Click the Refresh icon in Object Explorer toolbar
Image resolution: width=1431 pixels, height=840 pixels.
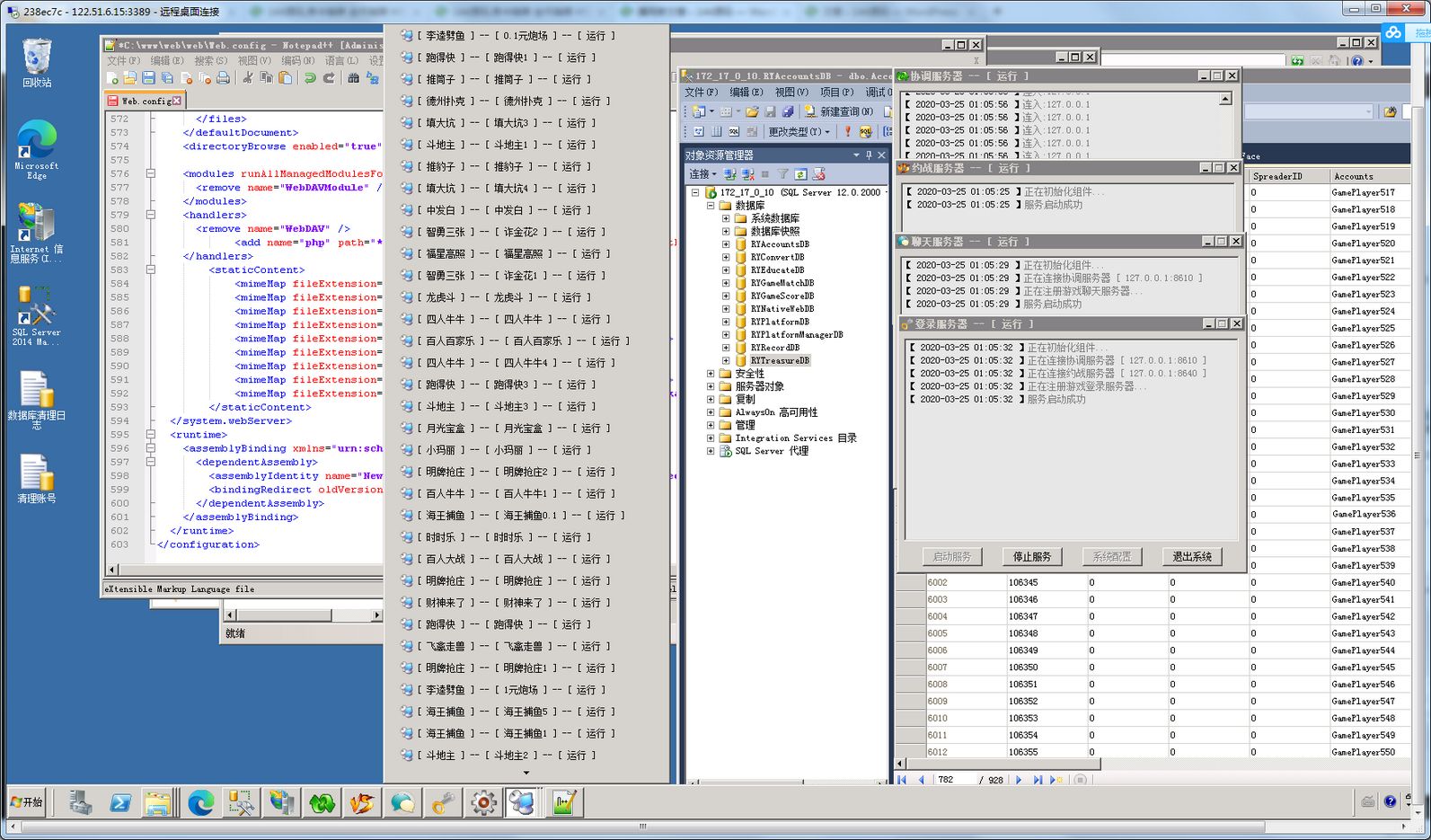pos(800,174)
